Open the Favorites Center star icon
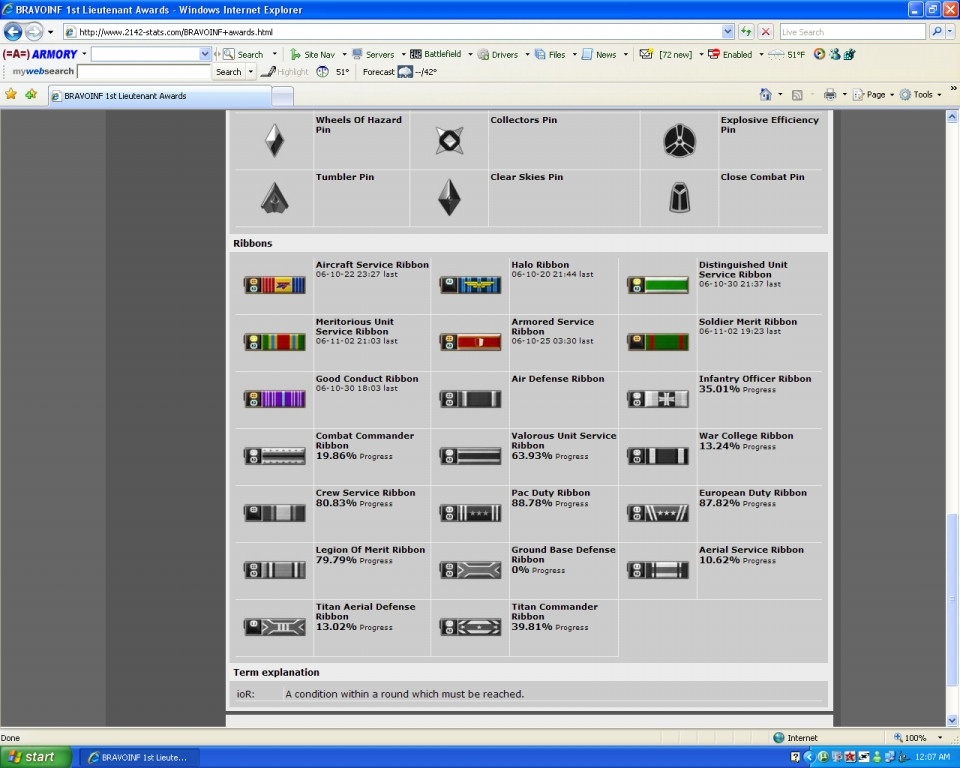 (x=11, y=95)
